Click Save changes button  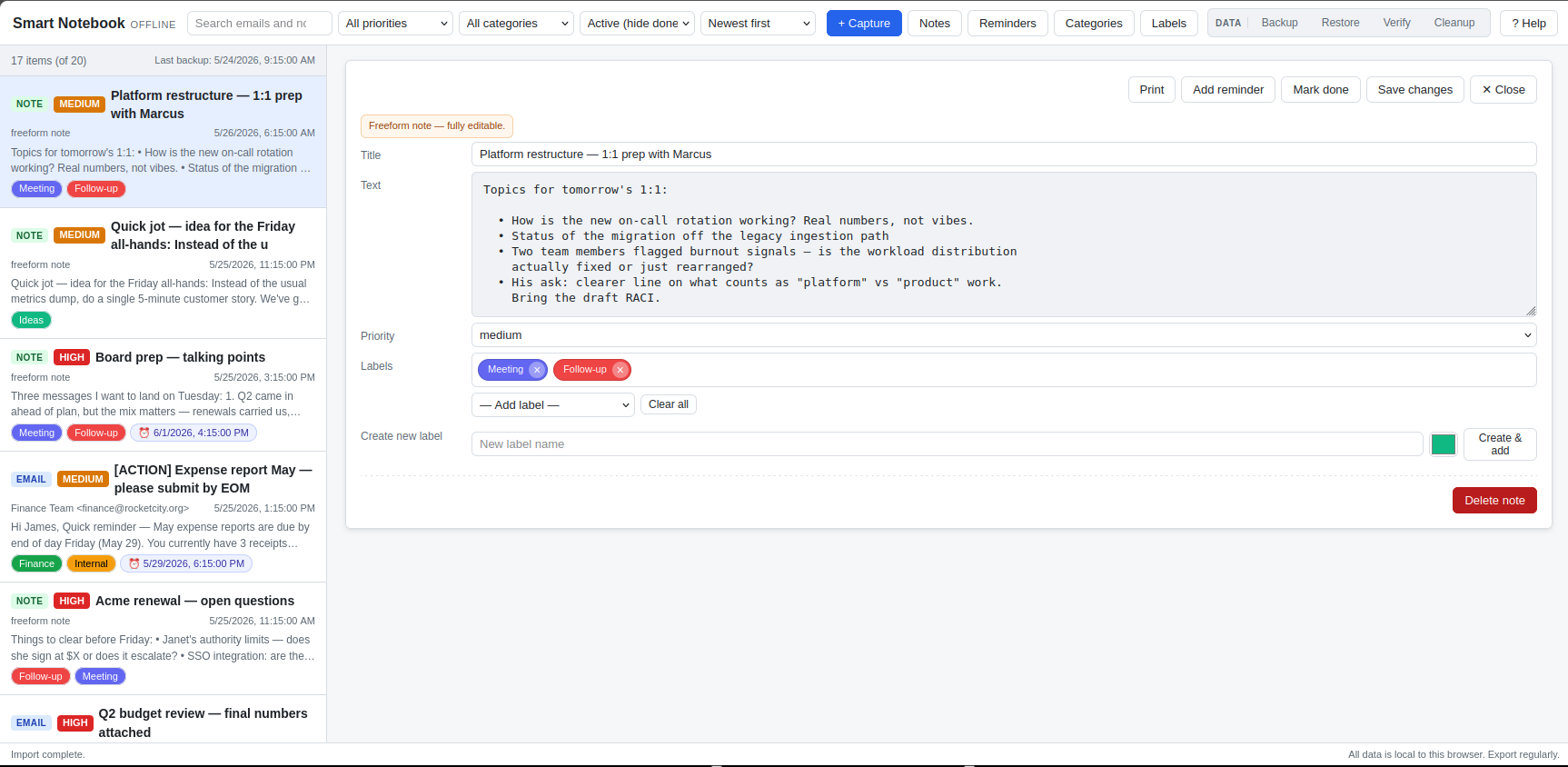coord(1414,90)
